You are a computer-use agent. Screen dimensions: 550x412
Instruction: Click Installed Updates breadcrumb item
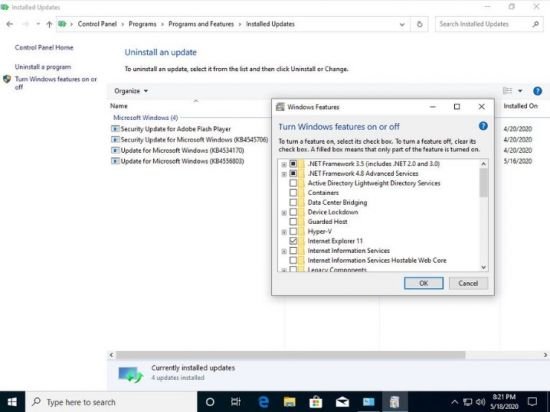pos(270,24)
